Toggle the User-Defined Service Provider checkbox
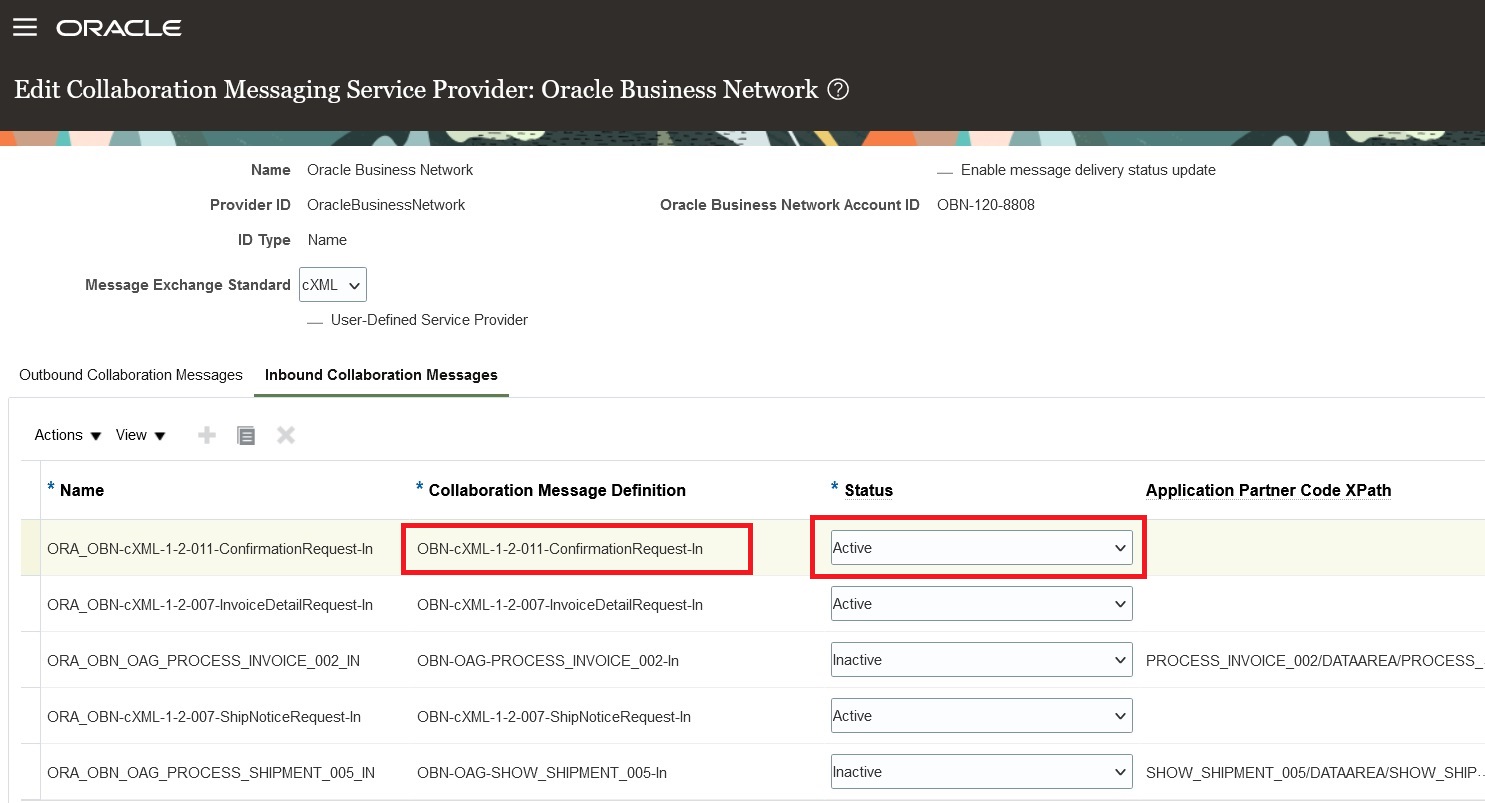The height and width of the screenshot is (803, 1485). (315, 321)
